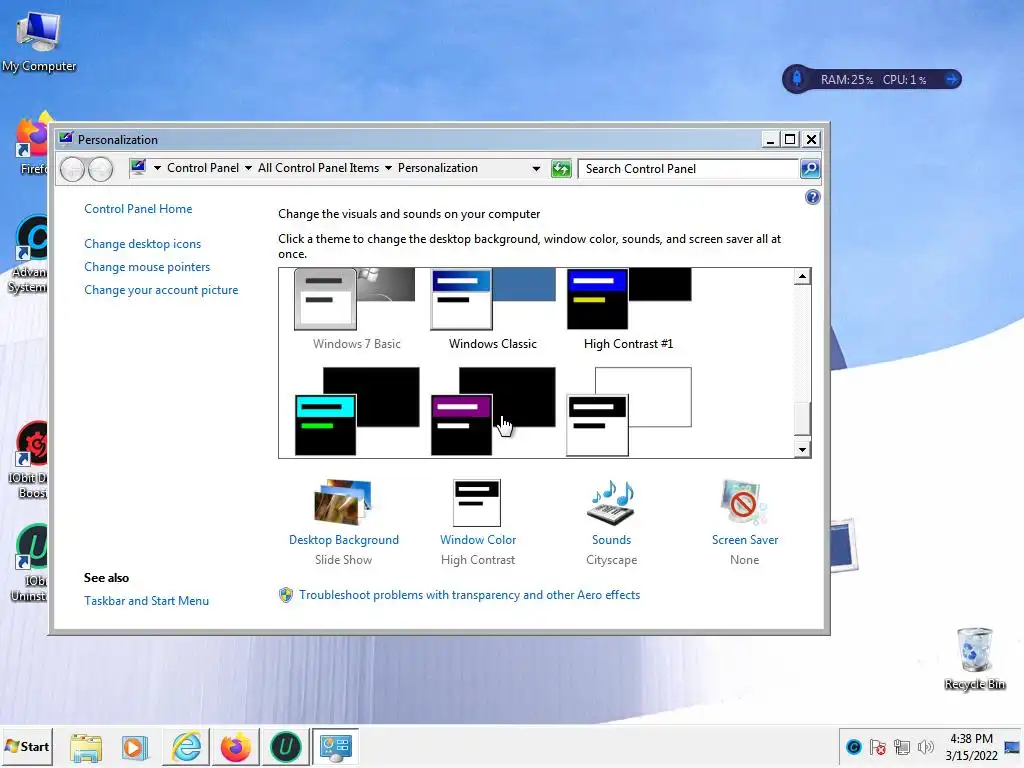Viewport: 1024px width, 768px height.
Task: Open the address bar history dropdown
Action: tap(536, 168)
